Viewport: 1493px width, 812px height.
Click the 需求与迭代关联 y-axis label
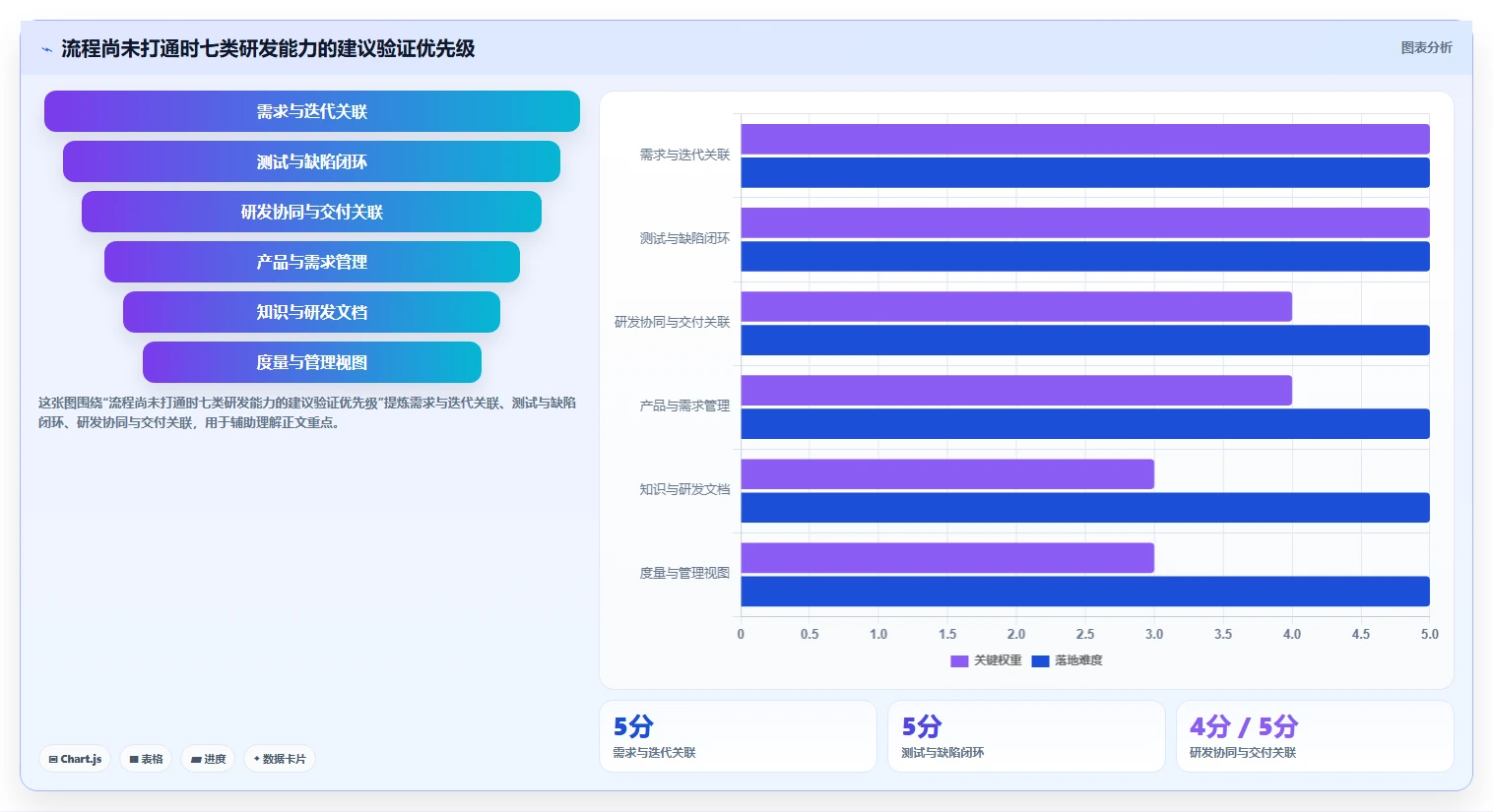[684, 155]
